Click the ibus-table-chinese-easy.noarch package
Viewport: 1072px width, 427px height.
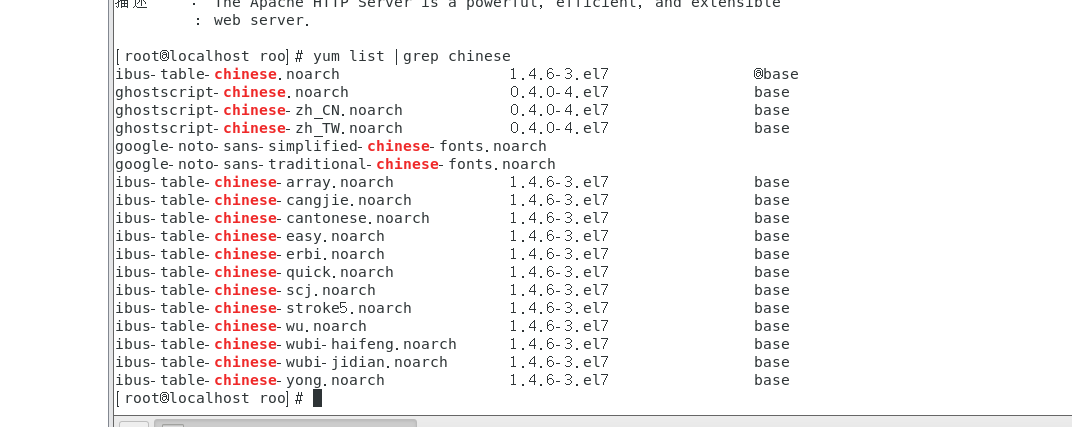click(250, 236)
